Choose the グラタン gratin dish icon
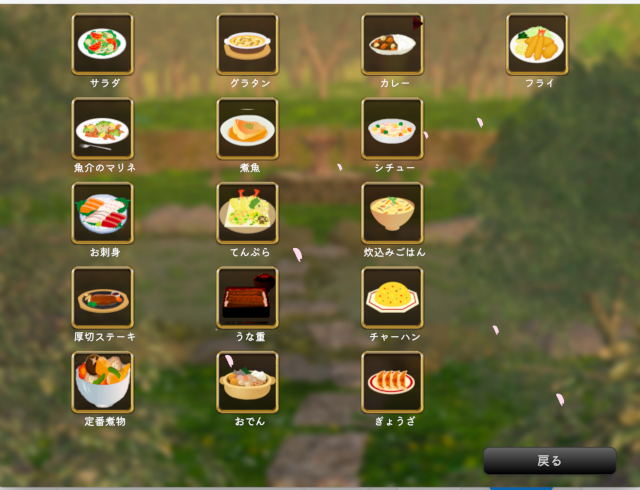Screen dimensions: 640x490 tap(247, 44)
